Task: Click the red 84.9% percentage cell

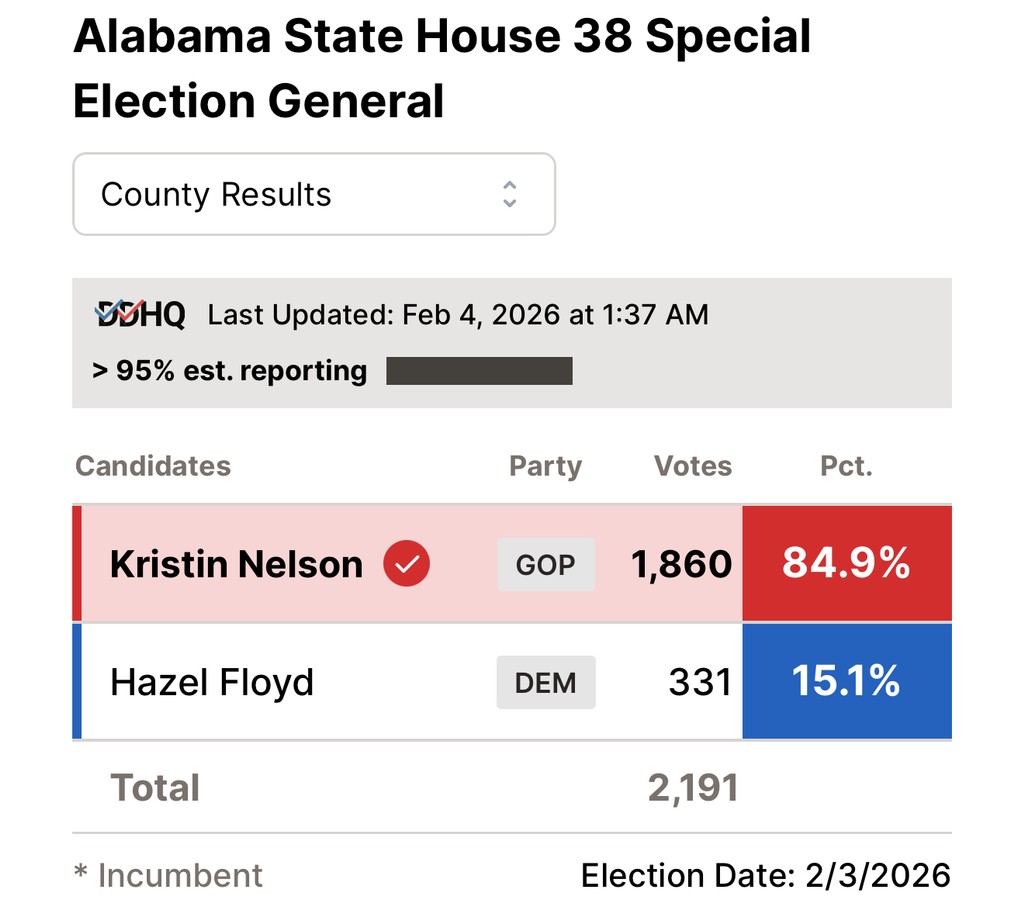Action: (x=846, y=563)
